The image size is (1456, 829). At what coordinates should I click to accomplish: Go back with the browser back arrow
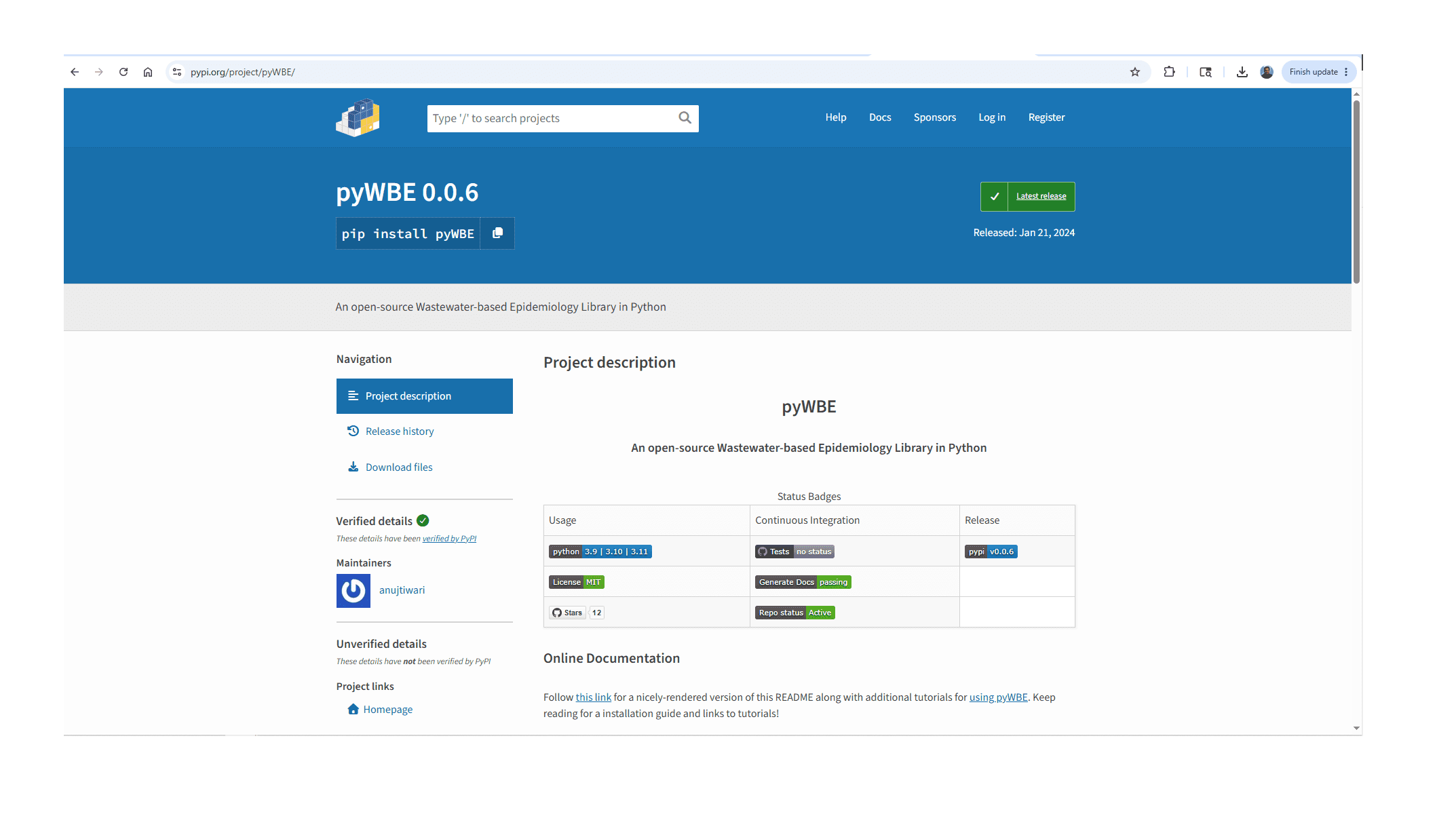[75, 72]
